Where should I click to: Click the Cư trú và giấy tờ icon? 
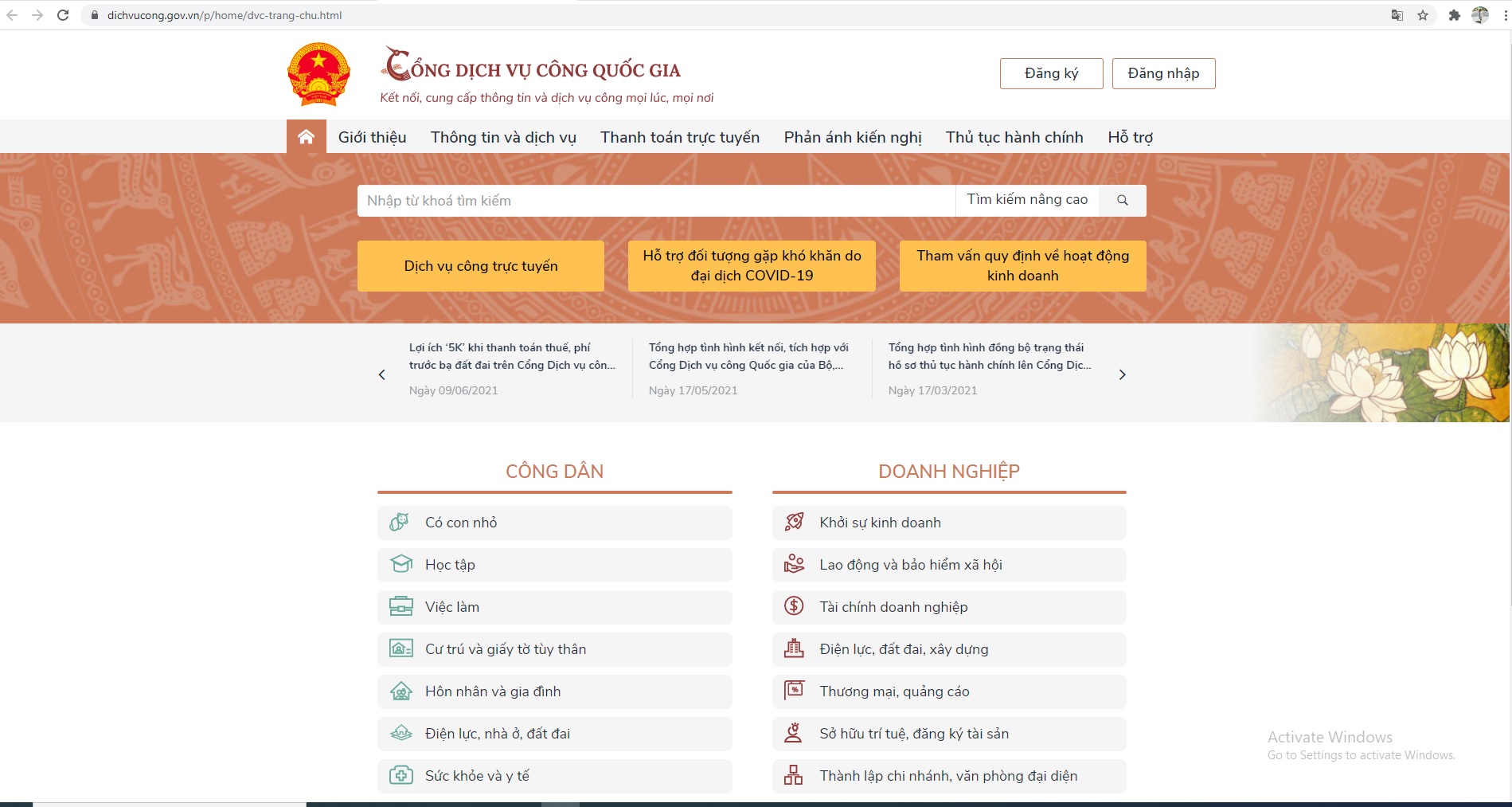pos(401,648)
